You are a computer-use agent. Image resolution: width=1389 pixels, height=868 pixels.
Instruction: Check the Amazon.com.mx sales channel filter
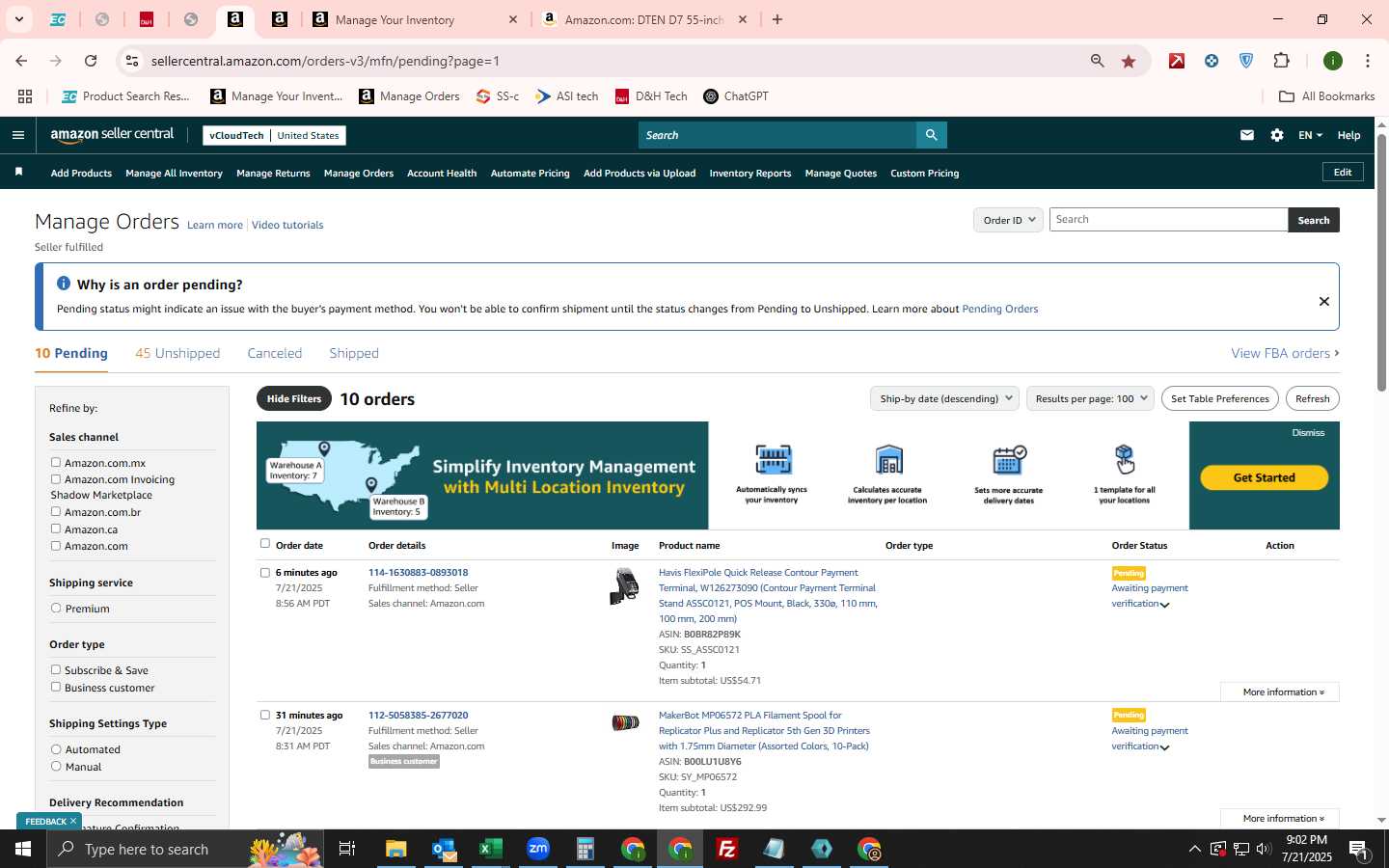click(x=56, y=463)
